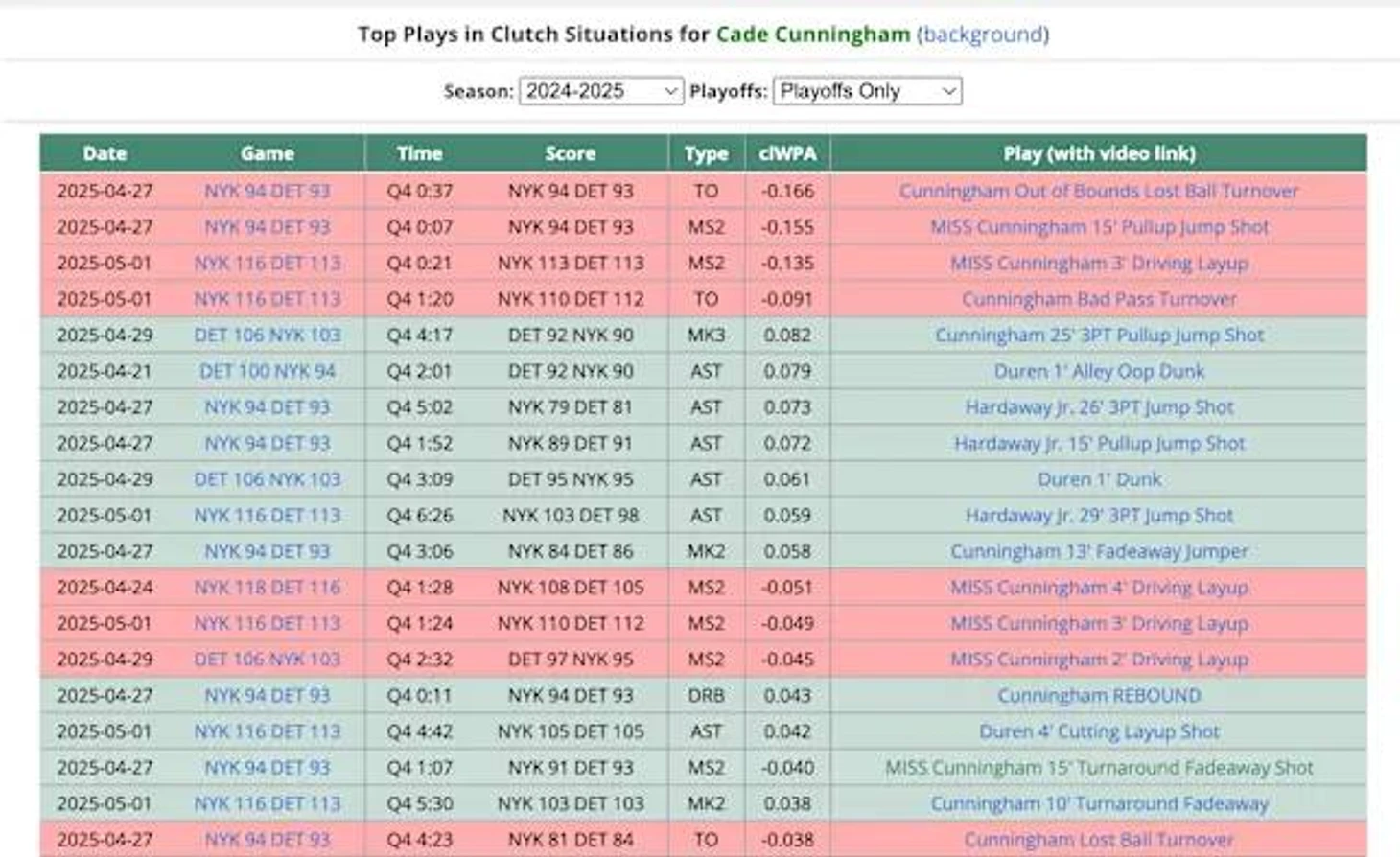Screen dimensions: 1400x857
Task: Sort by the clWPA column header
Action: [787, 153]
